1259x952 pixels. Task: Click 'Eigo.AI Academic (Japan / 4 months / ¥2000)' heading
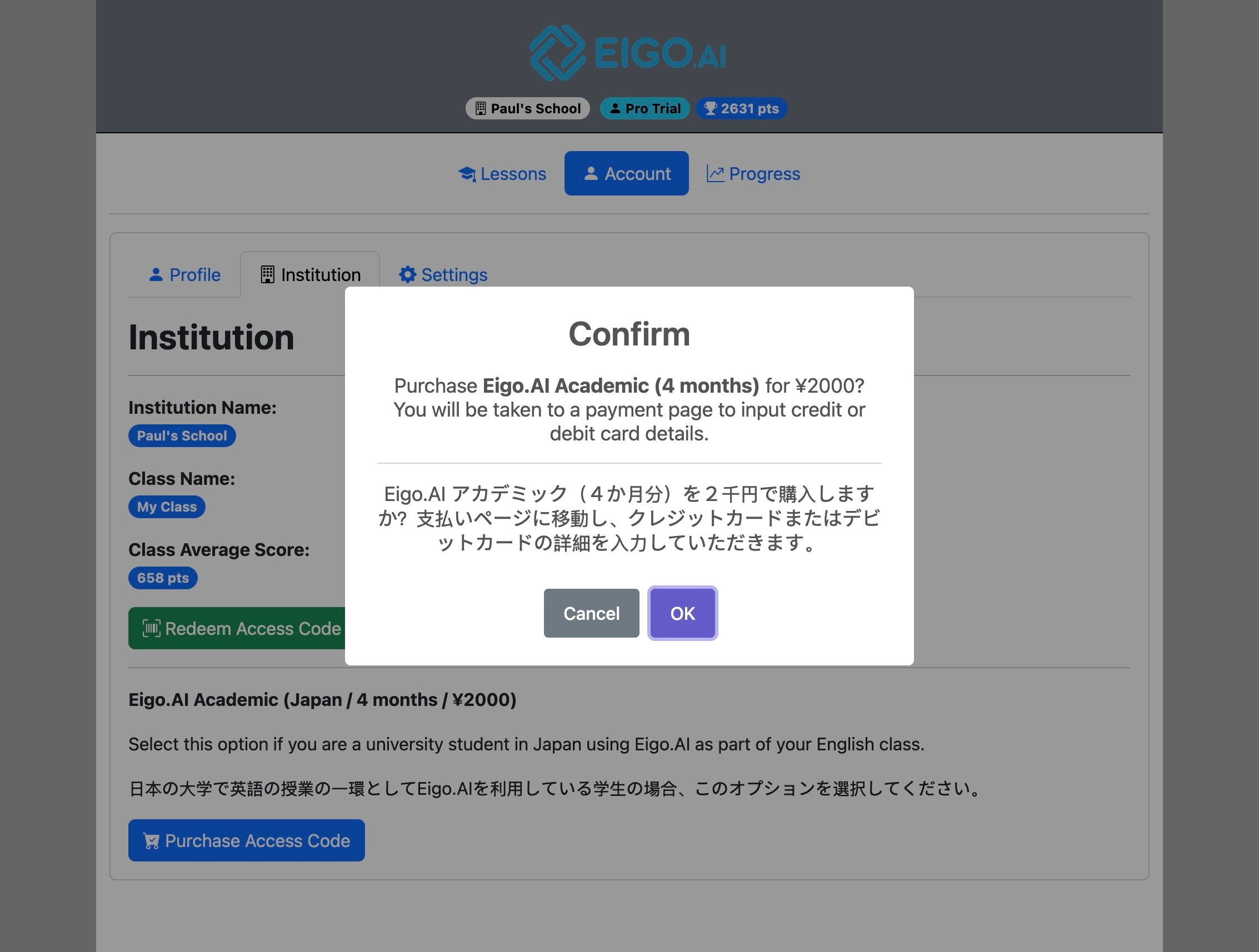(322, 700)
